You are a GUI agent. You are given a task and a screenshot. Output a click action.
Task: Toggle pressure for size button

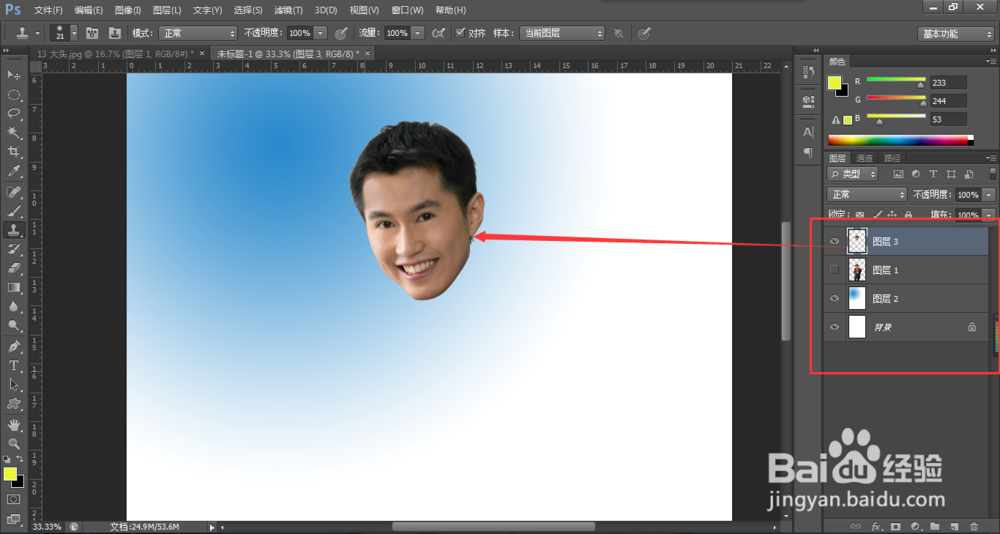coord(644,33)
